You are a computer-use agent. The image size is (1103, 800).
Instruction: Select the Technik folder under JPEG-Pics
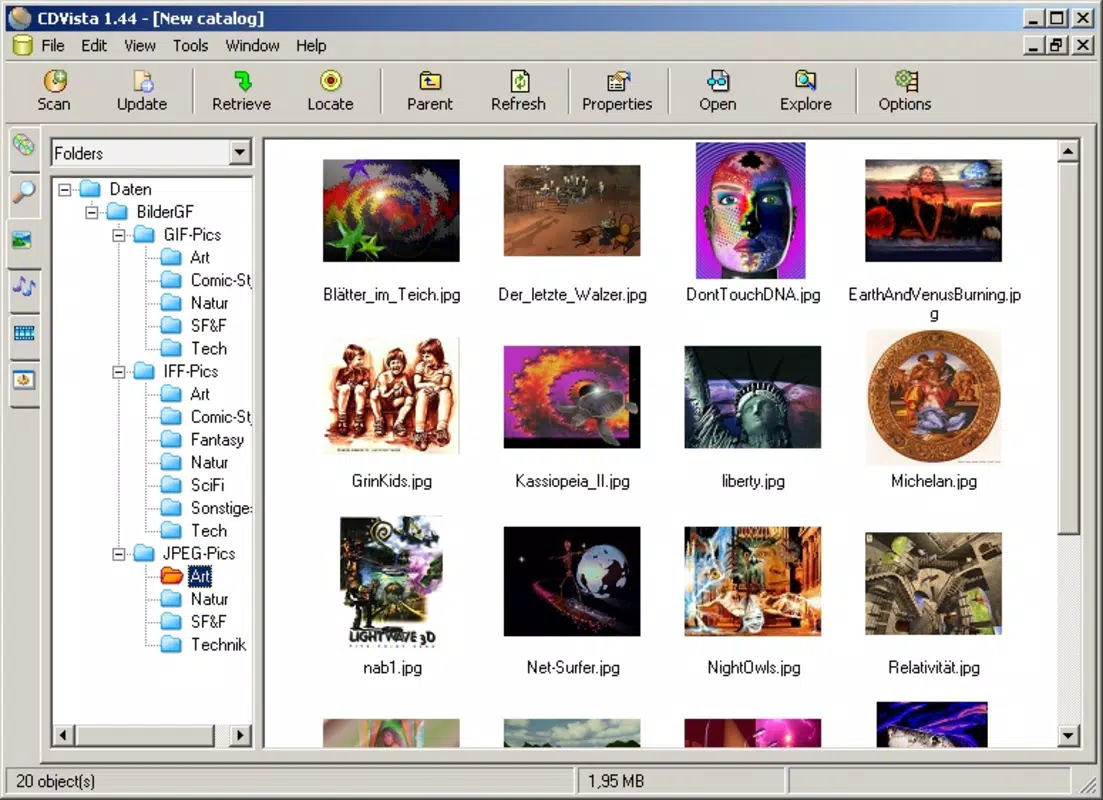click(203, 645)
